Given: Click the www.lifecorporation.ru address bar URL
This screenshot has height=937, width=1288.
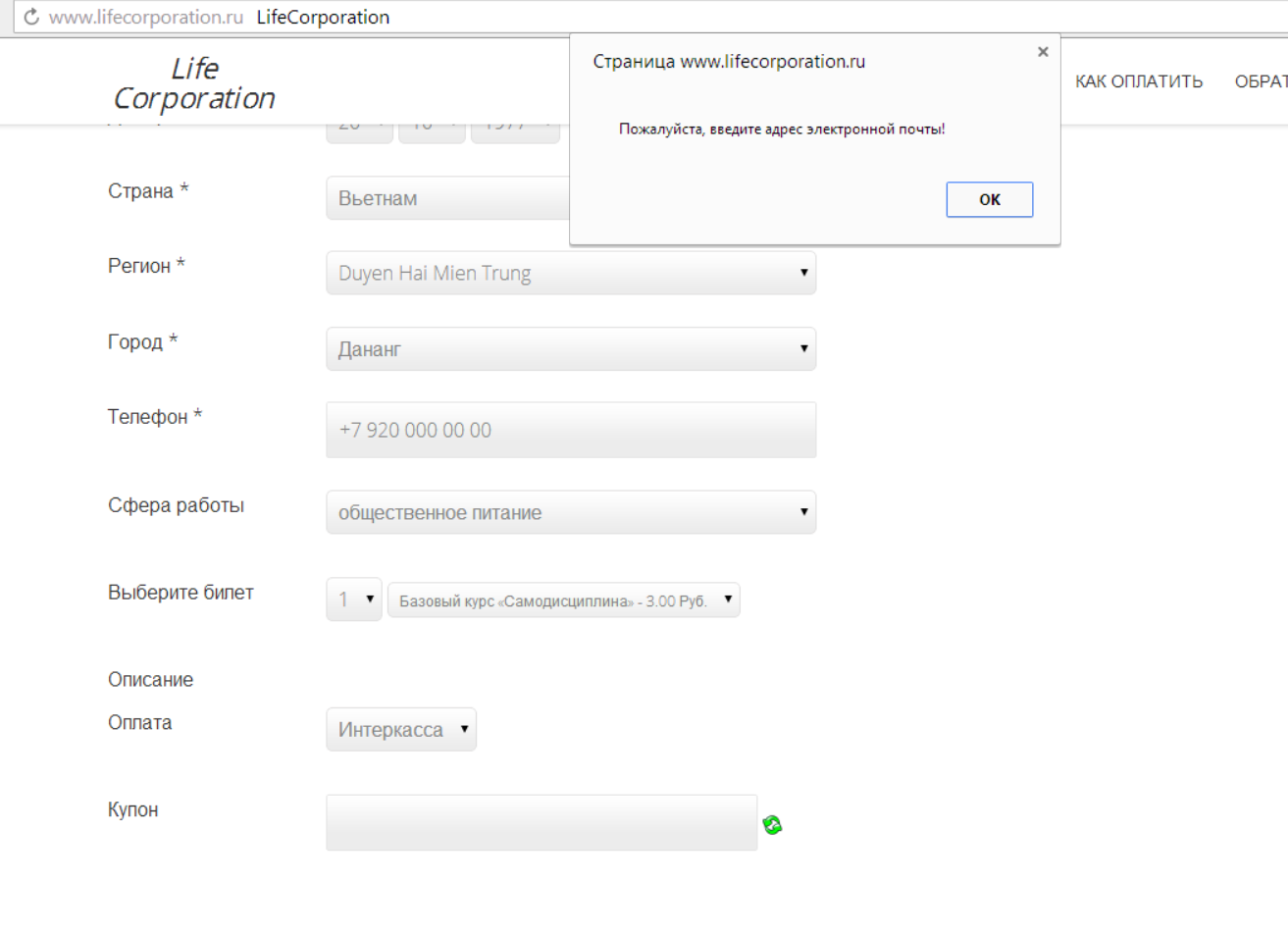Looking at the screenshot, I should coord(146,17).
